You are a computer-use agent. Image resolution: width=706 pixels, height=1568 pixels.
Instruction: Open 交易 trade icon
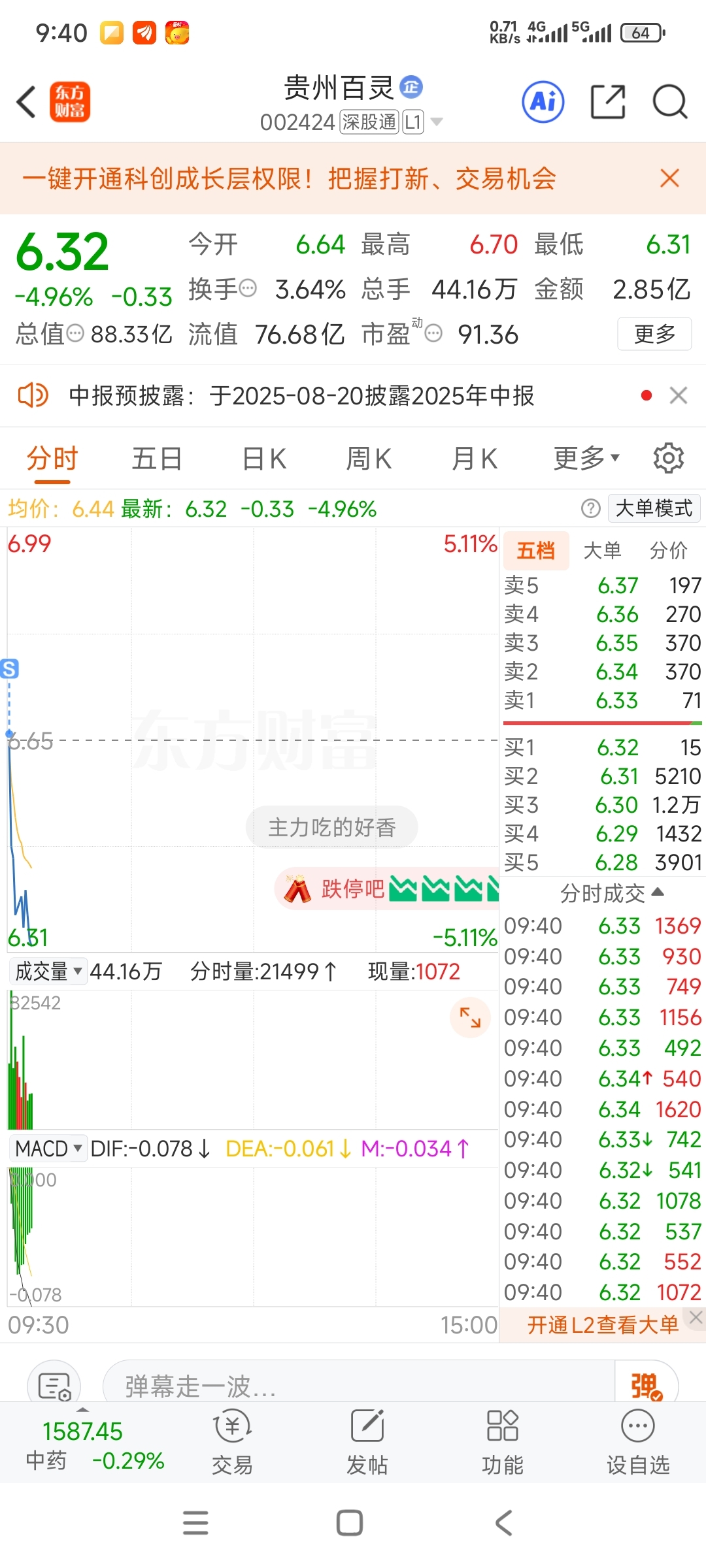[x=232, y=1443]
